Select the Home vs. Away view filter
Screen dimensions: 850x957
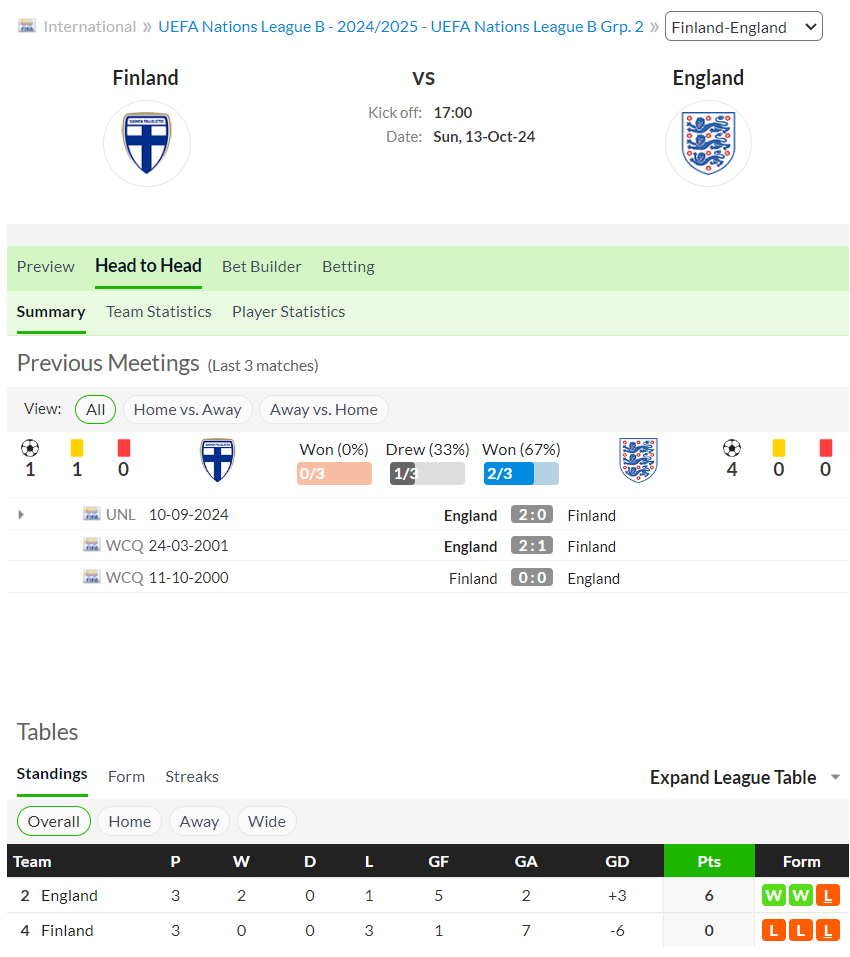click(x=187, y=410)
